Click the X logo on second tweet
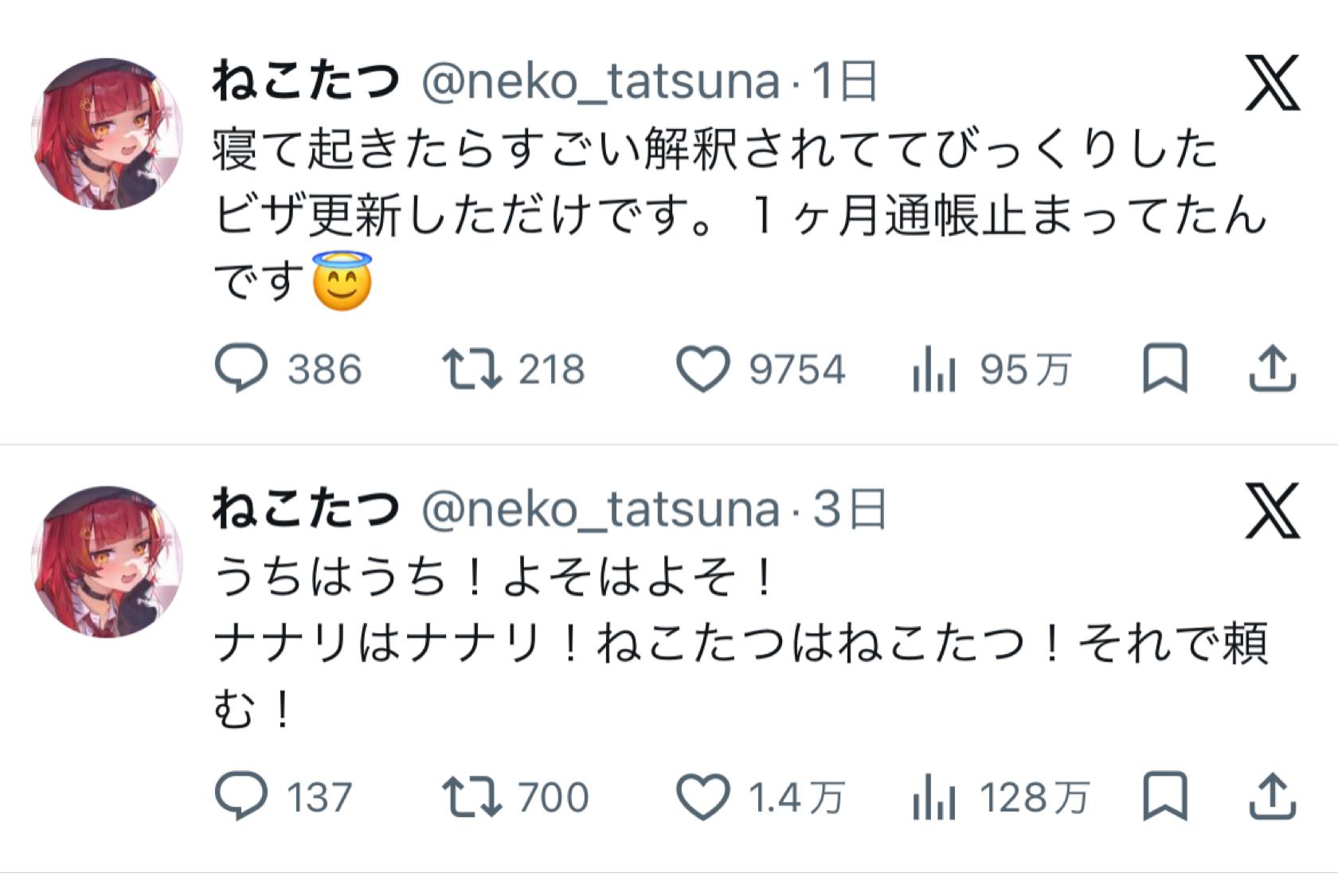 [x=1273, y=511]
